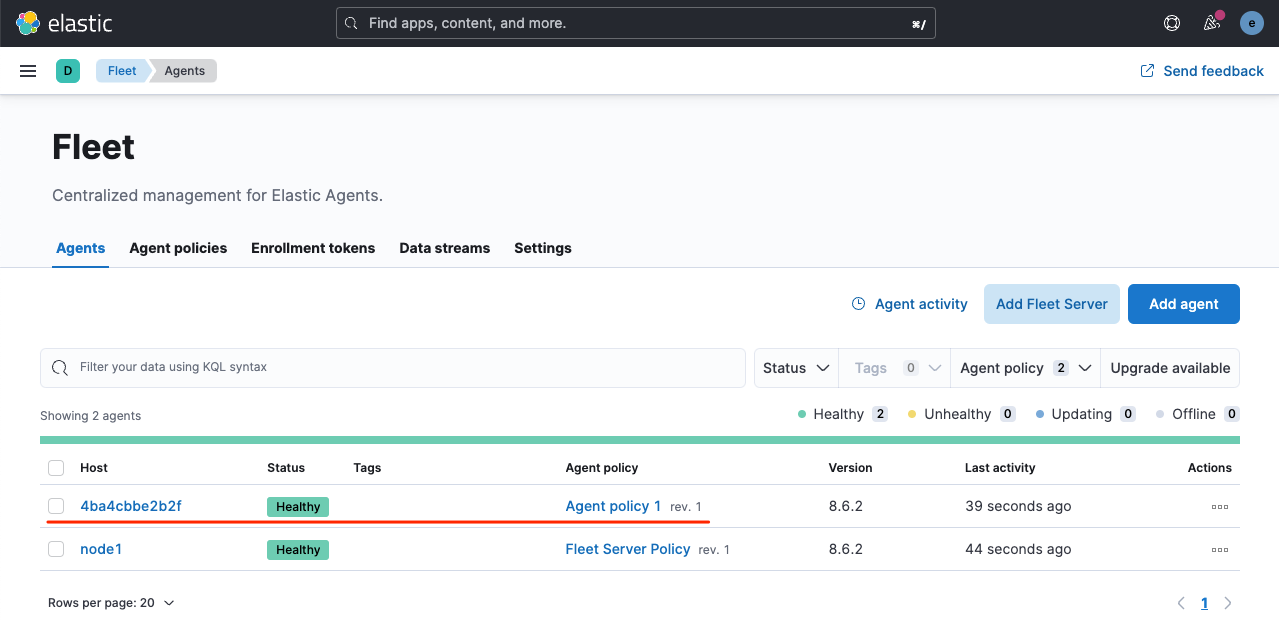Click the magnifier icon in the KQL filter

coord(60,367)
